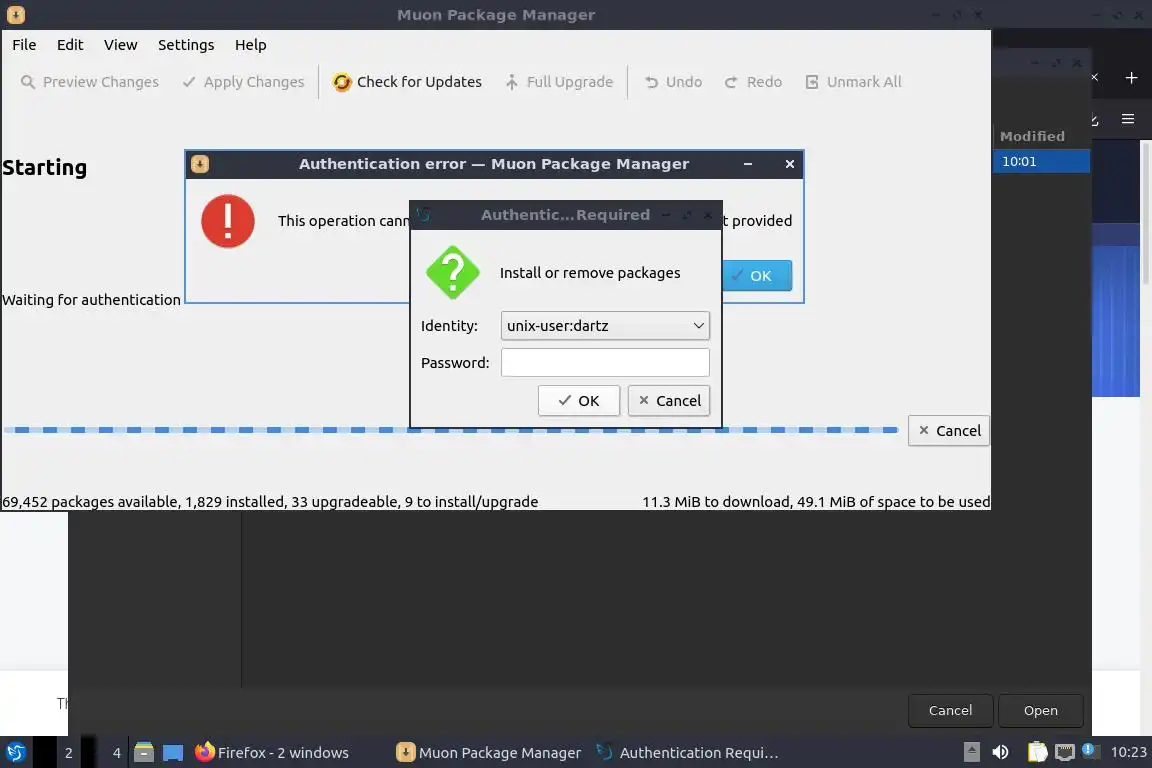Click the Waiting for authentication label

pos(91,300)
